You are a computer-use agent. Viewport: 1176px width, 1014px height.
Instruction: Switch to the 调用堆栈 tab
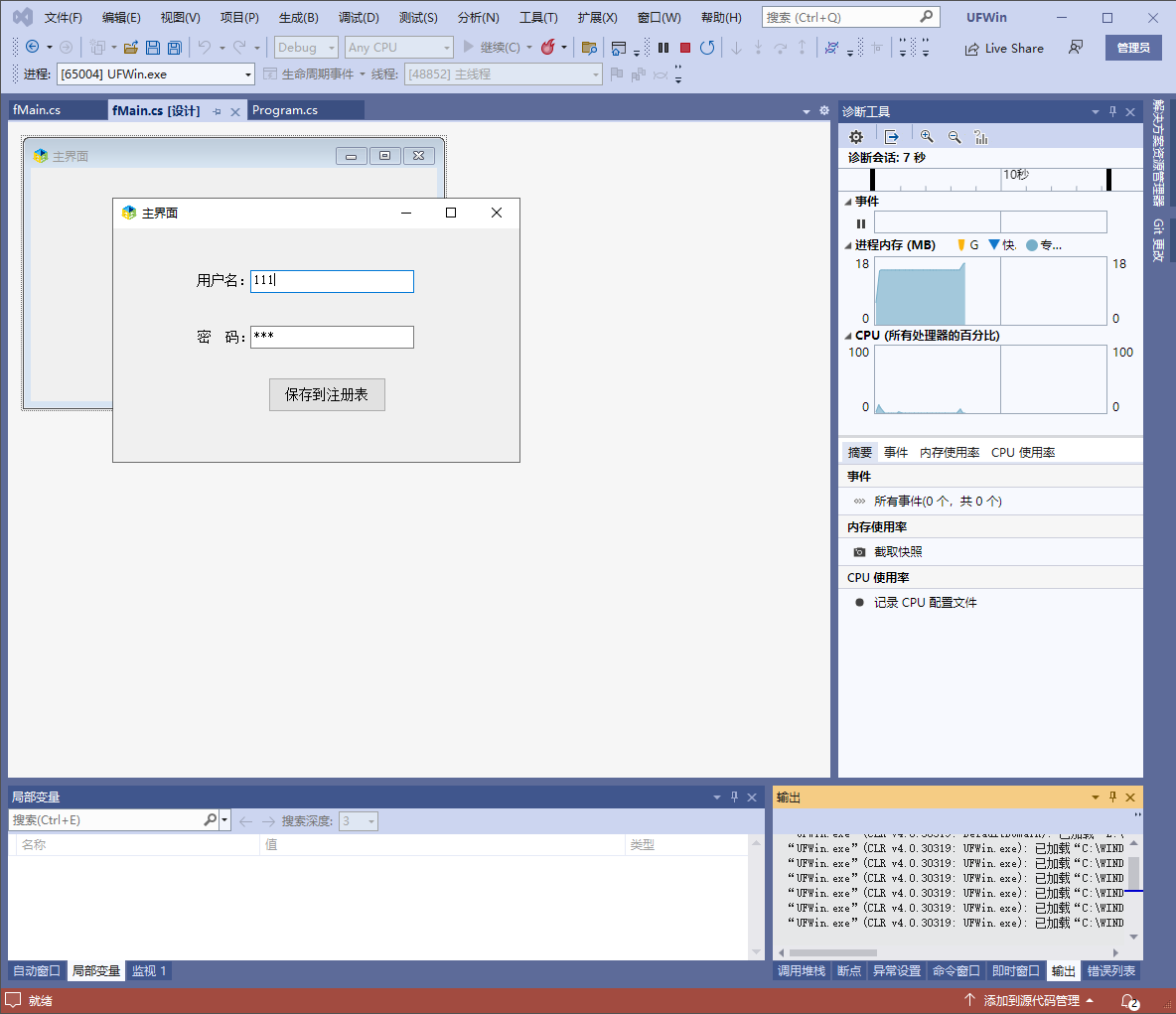802,970
